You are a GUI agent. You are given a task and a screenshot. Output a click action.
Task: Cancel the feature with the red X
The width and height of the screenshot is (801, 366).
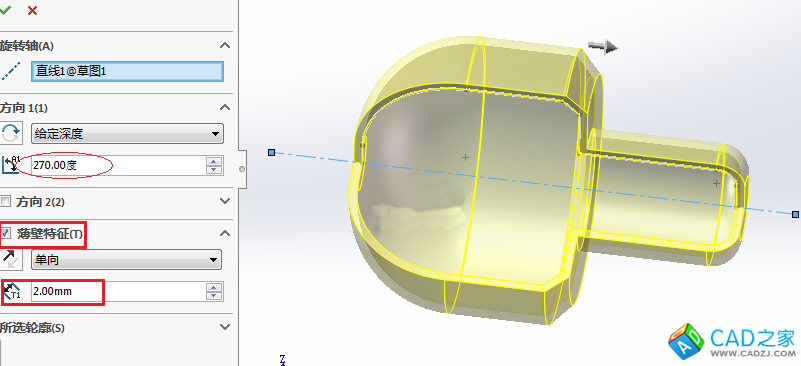pyautogui.click(x=32, y=10)
